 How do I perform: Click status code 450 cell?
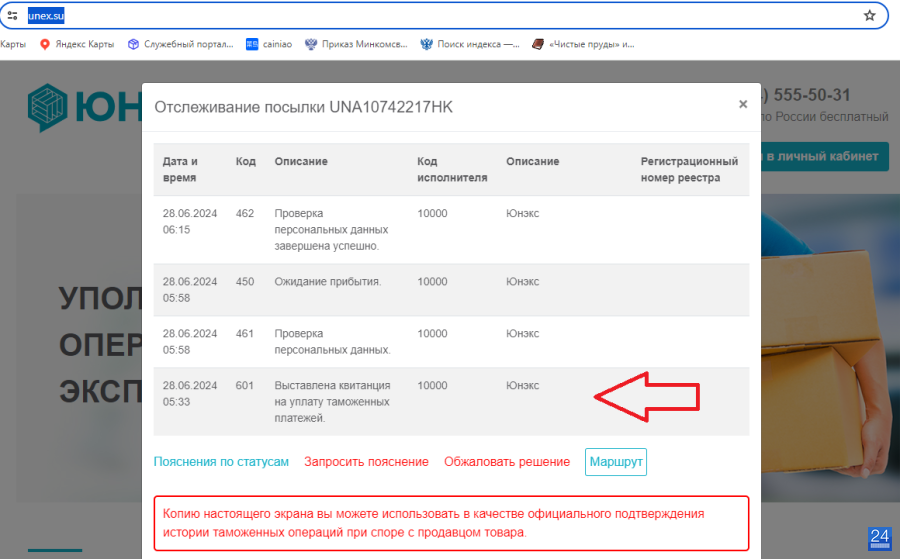click(245, 282)
